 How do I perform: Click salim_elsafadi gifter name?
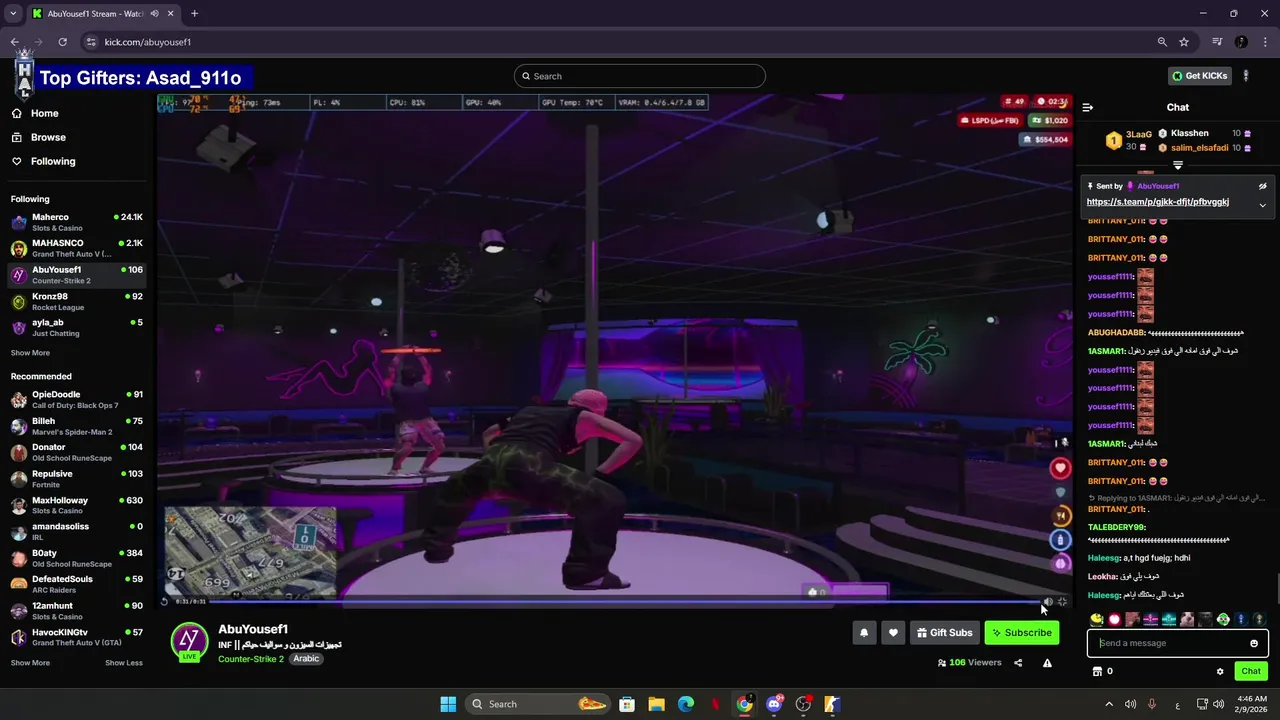[1199, 148]
